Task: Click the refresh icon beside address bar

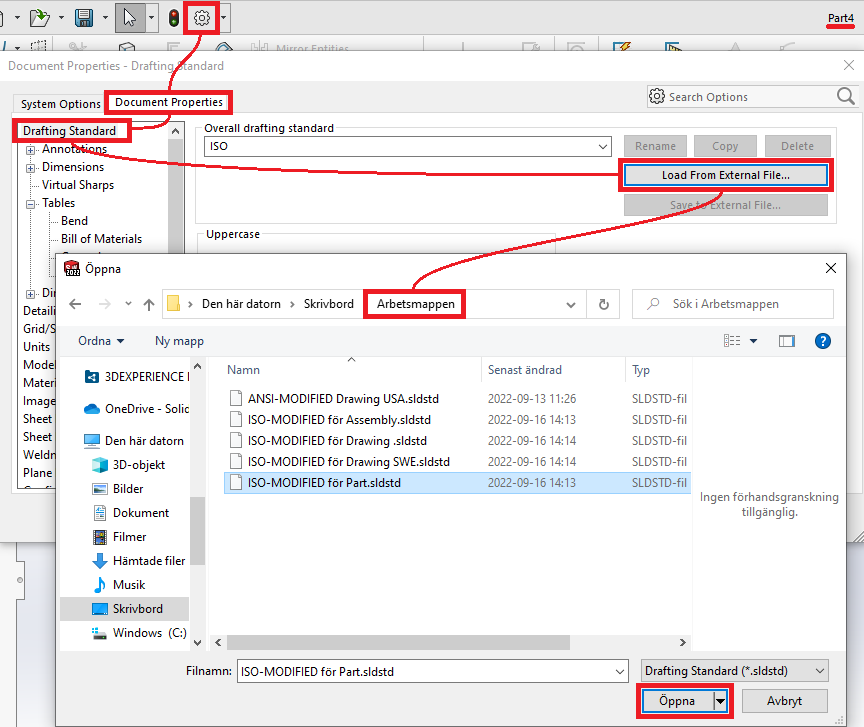Action: pos(603,304)
